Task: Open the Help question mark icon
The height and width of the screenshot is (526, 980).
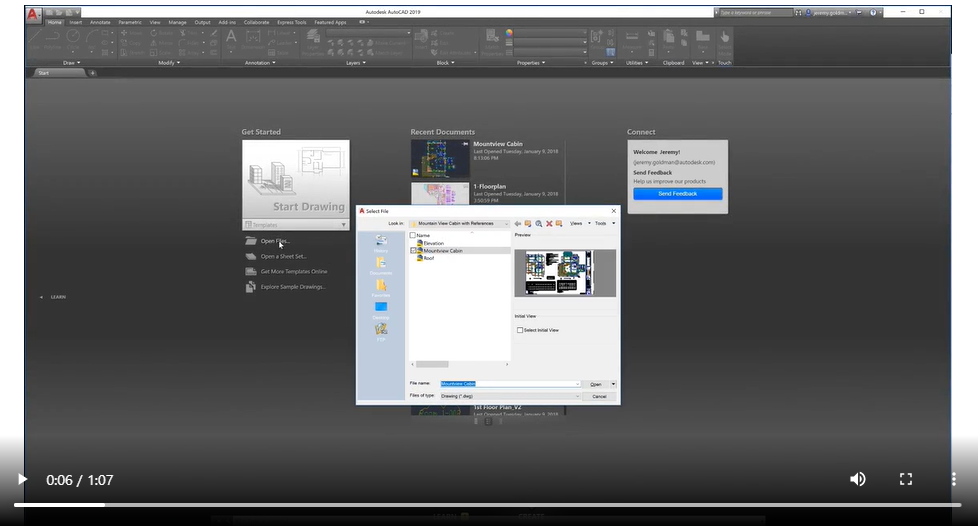Action: 873,12
